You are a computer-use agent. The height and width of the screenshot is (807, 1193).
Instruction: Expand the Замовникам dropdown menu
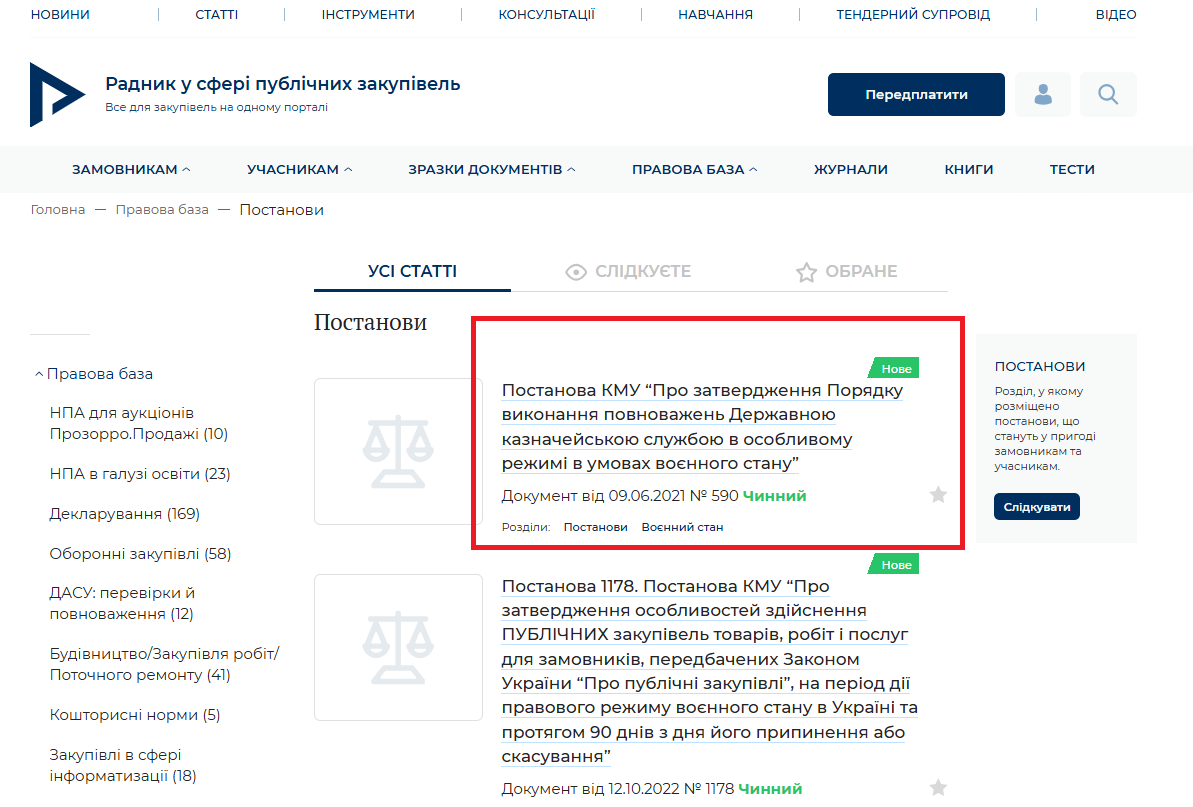131,170
